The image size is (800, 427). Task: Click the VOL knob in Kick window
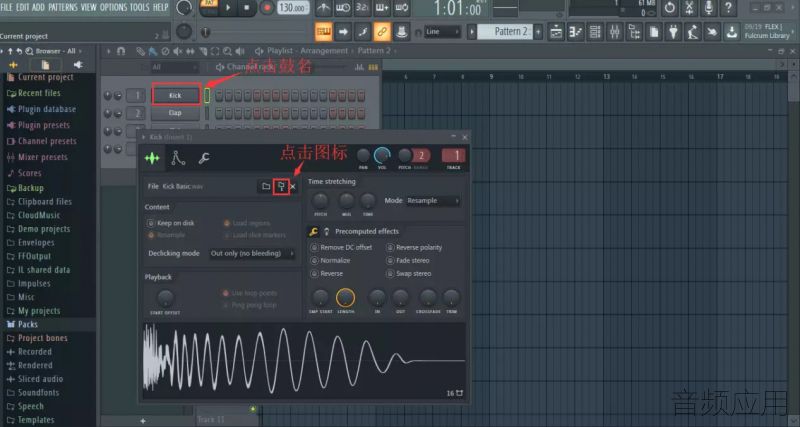382,156
